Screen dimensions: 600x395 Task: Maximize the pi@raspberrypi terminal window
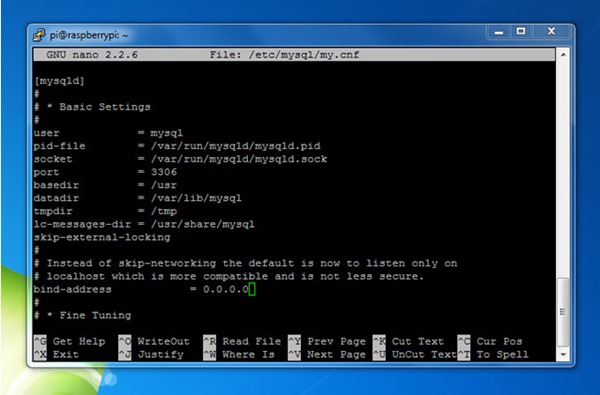click(521, 32)
